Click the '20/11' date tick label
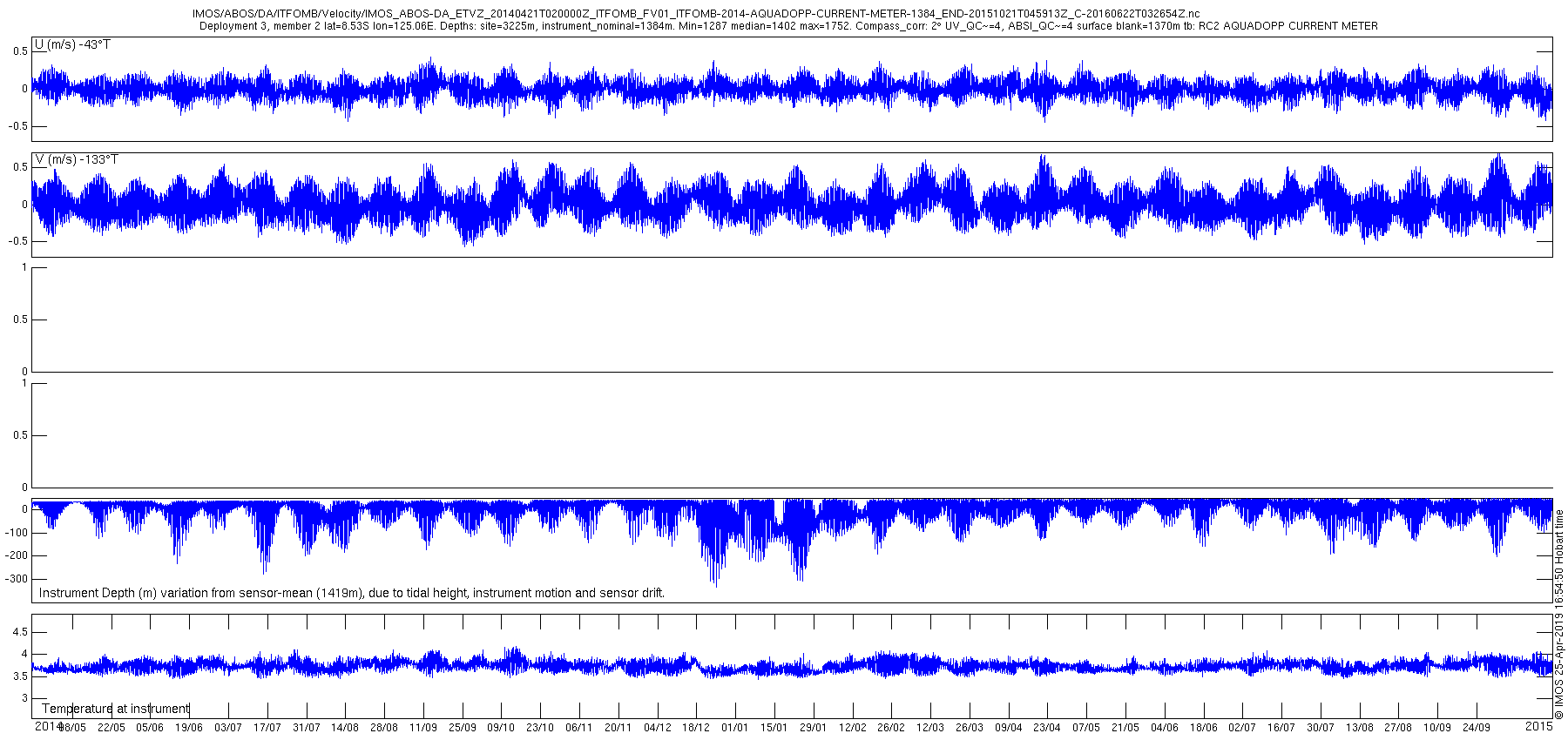Screen dimensions: 1568x740 click(x=618, y=728)
